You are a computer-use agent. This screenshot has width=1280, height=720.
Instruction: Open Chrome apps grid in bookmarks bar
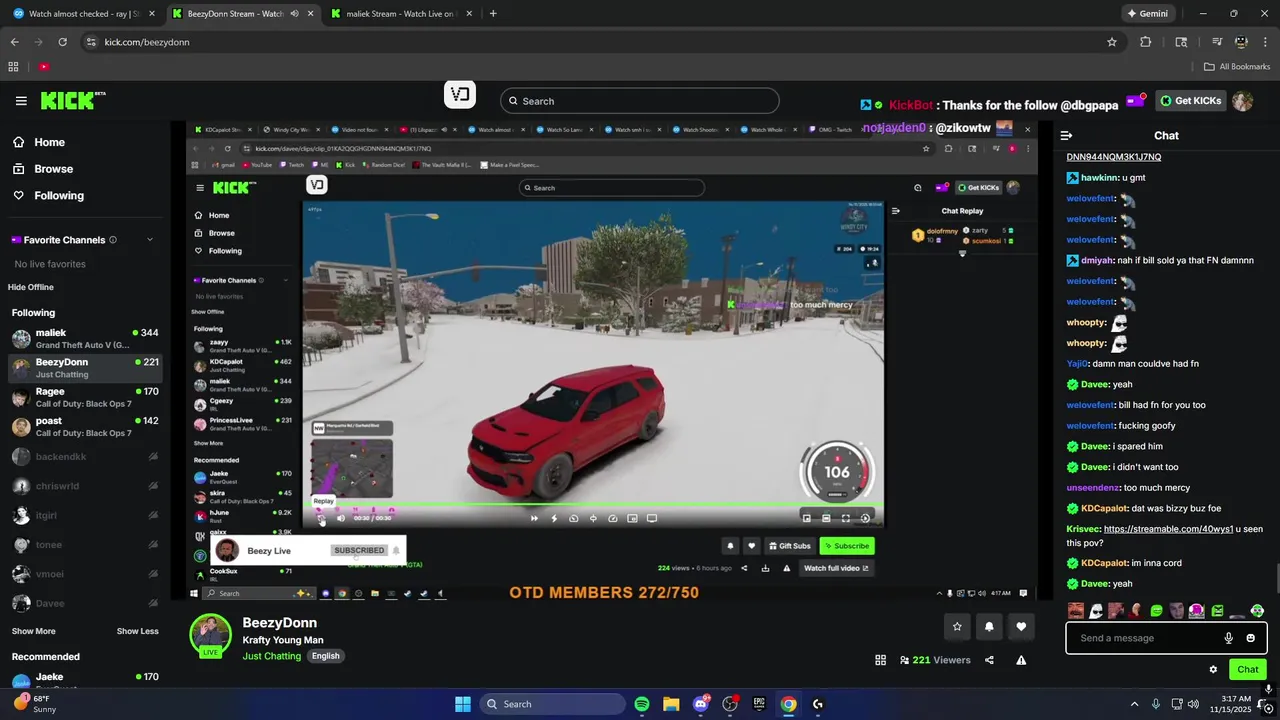point(13,67)
